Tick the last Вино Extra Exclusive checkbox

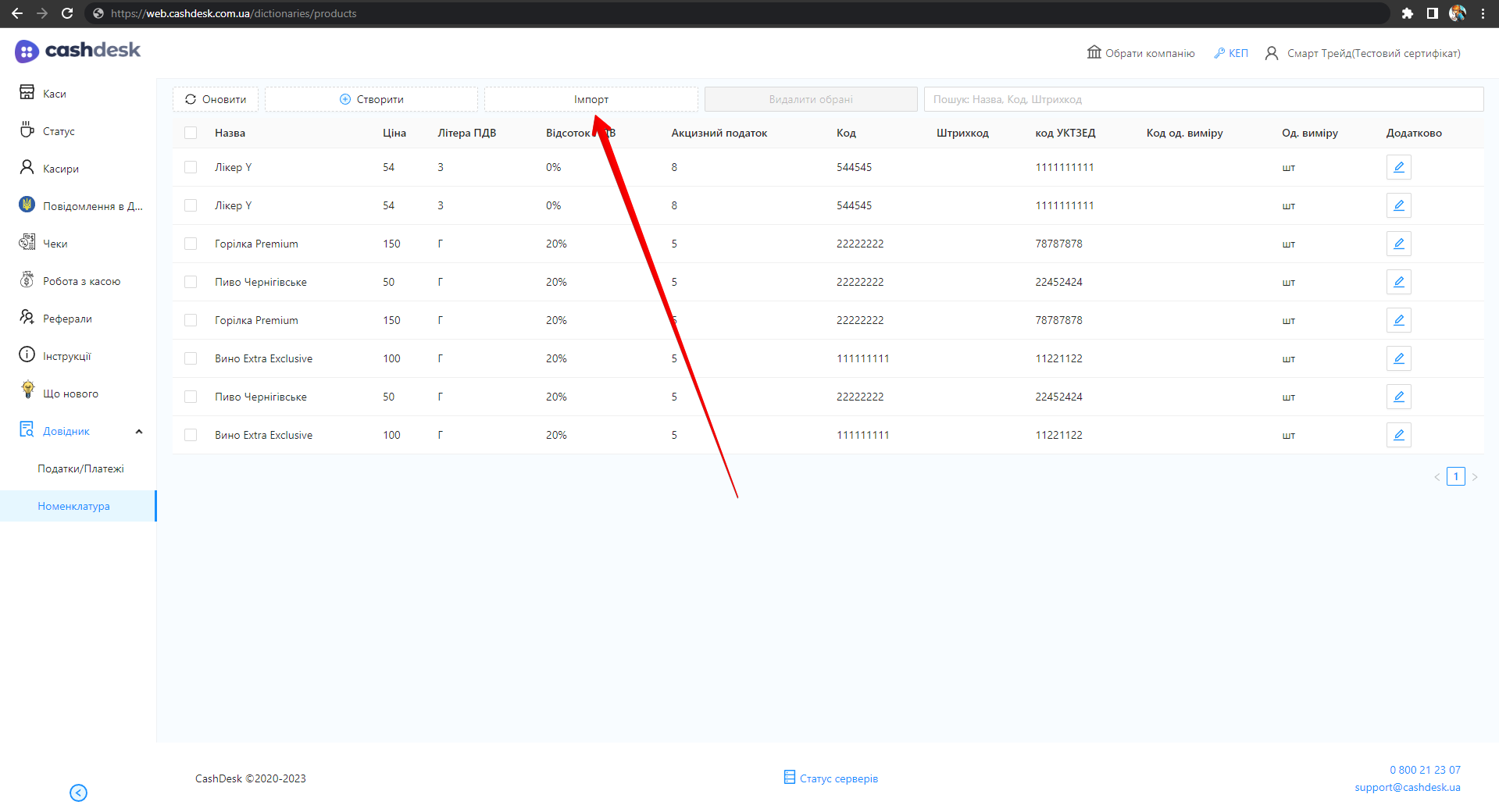point(191,435)
